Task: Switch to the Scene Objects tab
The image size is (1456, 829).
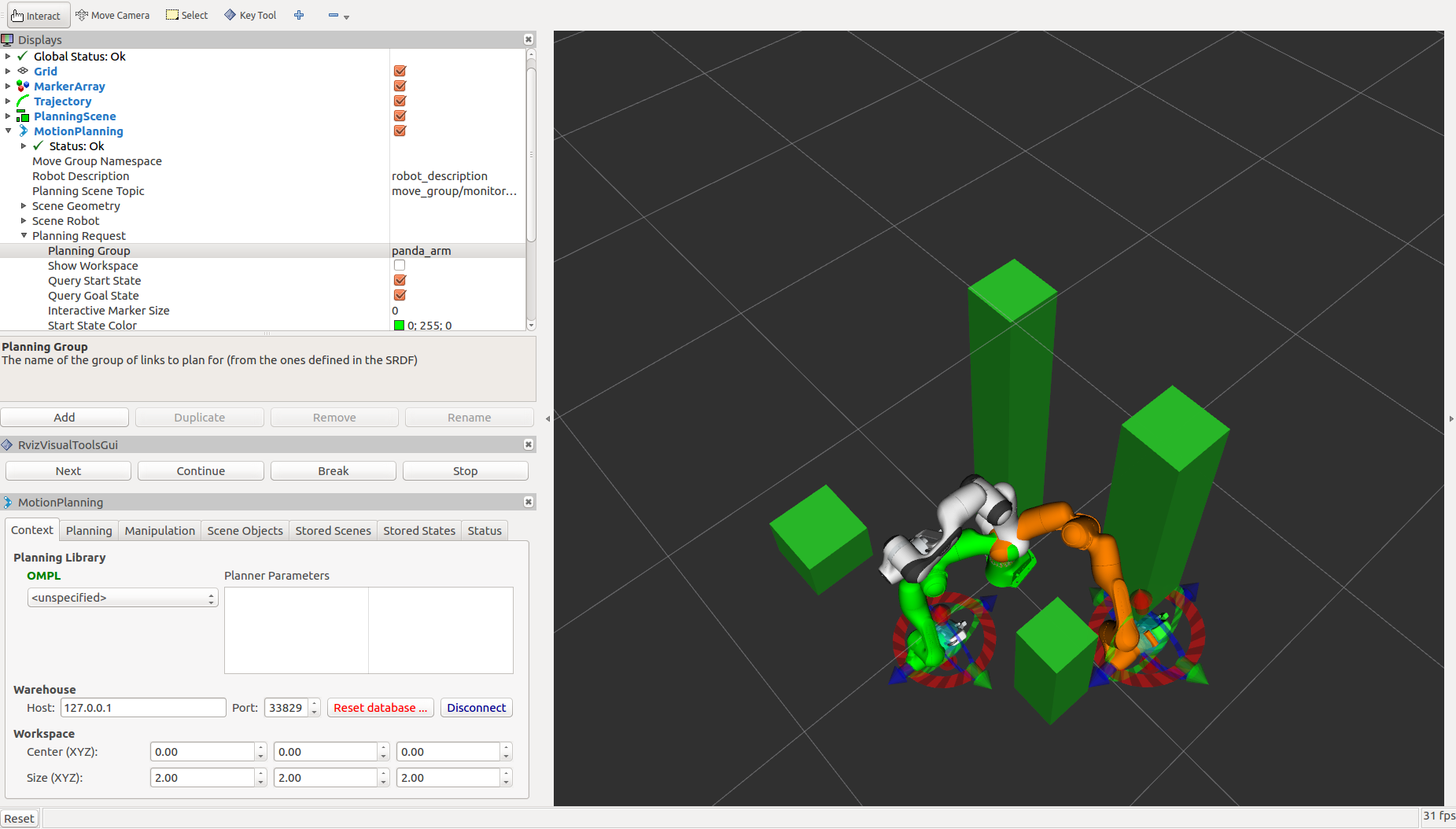Action: pyautogui.click(x=245, y=531)
